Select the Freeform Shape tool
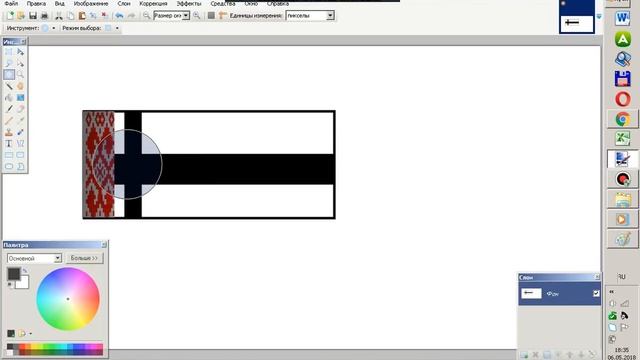This screenshot has height=360, width=640. pos(20,166)
